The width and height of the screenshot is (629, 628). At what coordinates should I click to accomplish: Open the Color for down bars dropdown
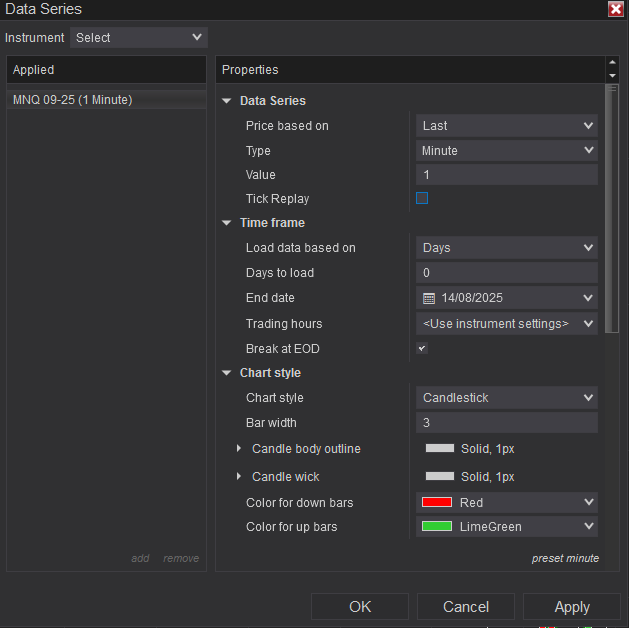pos(507,502)
